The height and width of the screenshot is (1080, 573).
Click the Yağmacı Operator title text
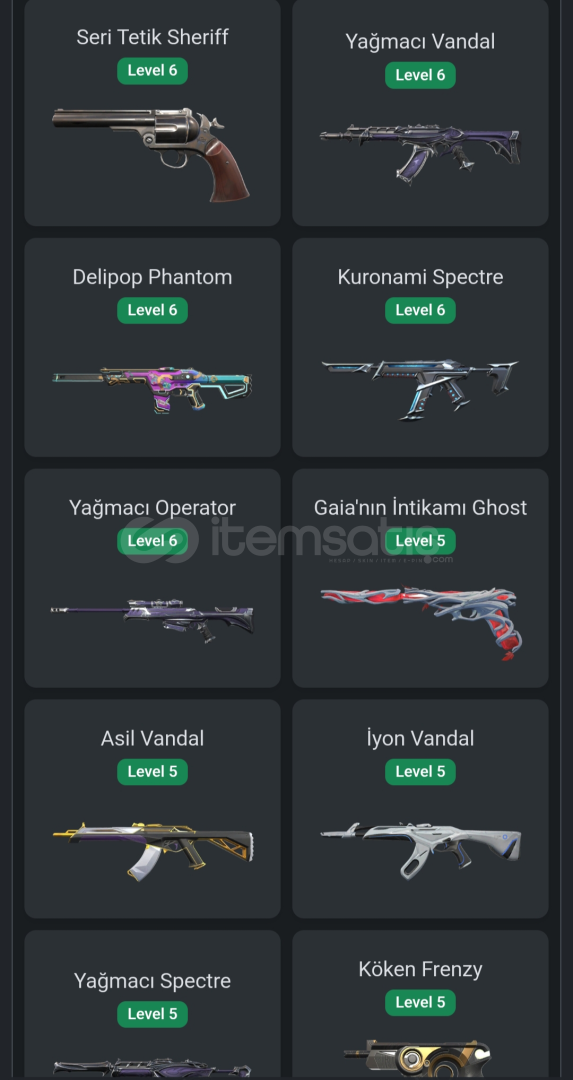pyautogui.click(x=152, y=508)
